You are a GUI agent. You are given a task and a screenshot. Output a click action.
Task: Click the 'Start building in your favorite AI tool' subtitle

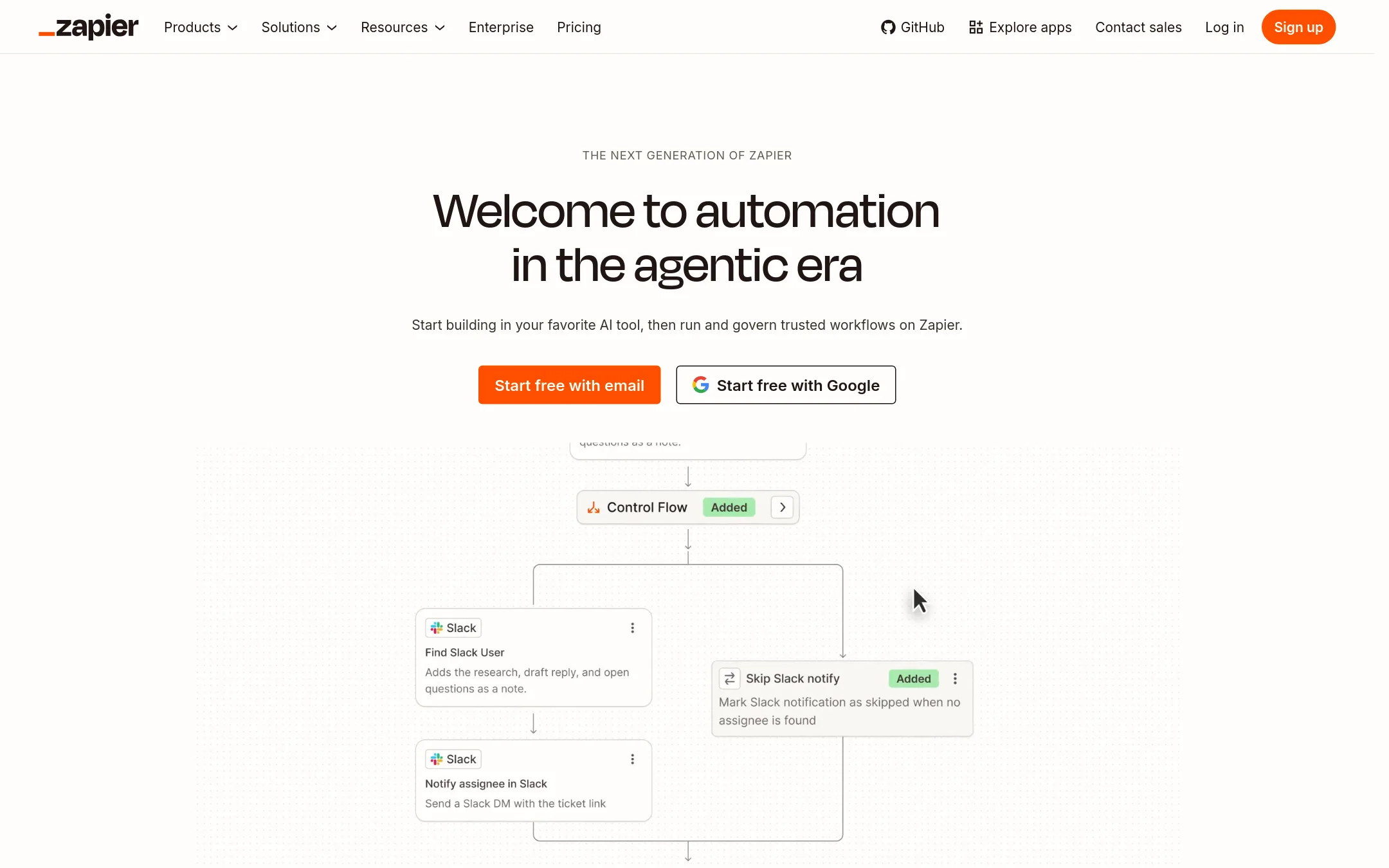coord(687,325)
